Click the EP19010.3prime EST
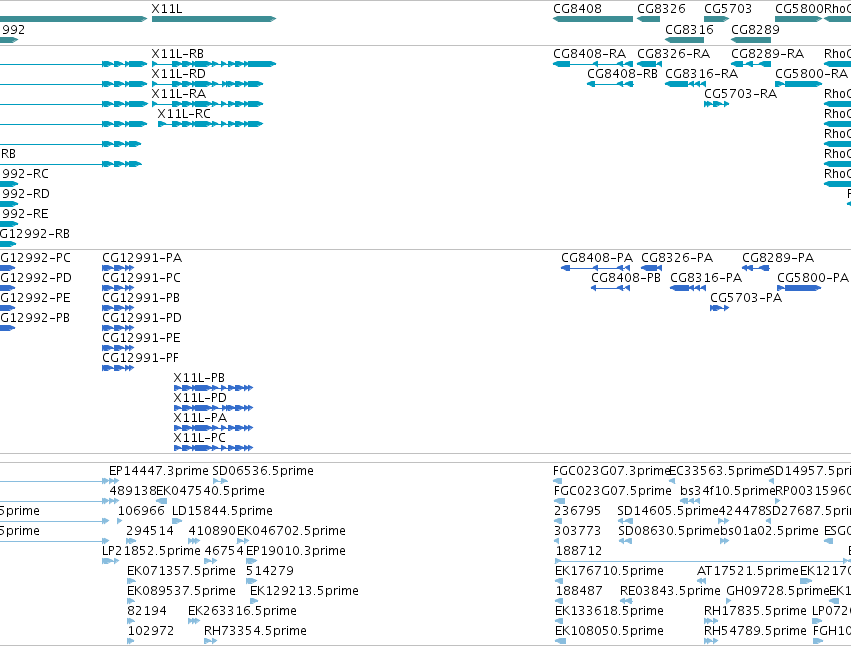851x646 pixels. pos(252,561)
